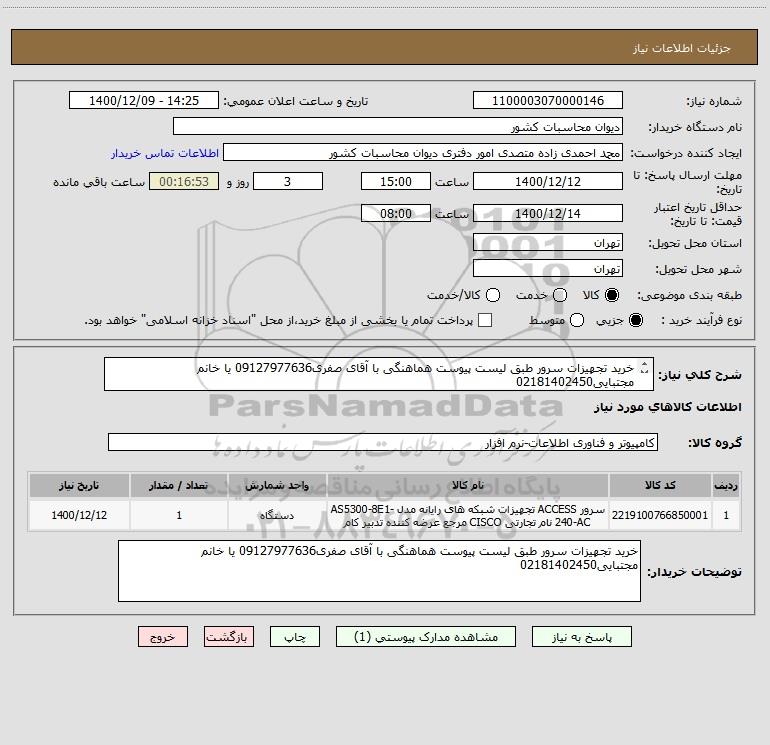This screenshot has height=745, width=770.
Task: Click the announcement date field 1400/12/09 - 14:25
Action: click(144, 100)
